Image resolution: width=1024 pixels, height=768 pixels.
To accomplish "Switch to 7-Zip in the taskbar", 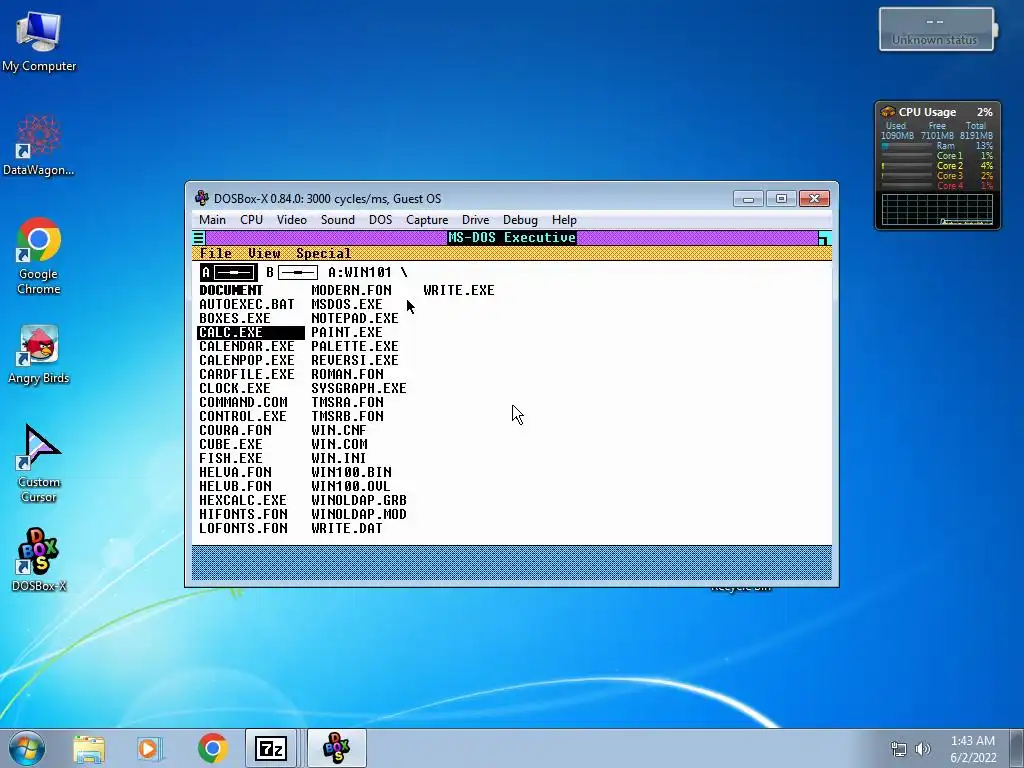I will point(271,748).
